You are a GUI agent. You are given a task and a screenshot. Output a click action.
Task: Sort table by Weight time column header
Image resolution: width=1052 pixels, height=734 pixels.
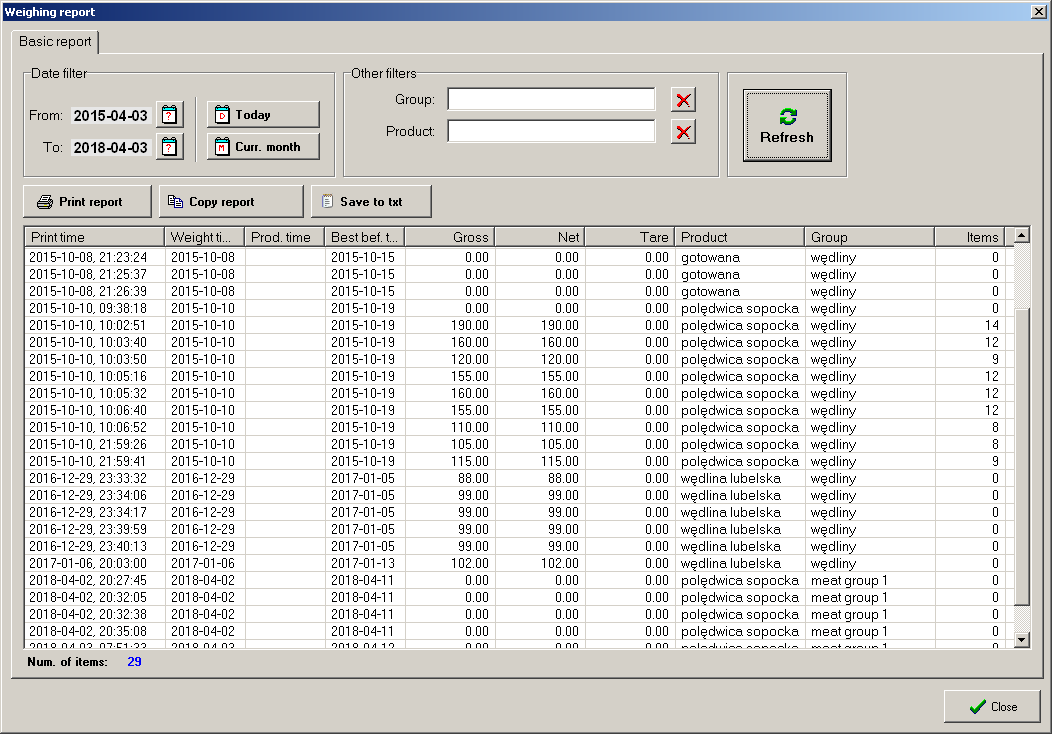point(205,237)
